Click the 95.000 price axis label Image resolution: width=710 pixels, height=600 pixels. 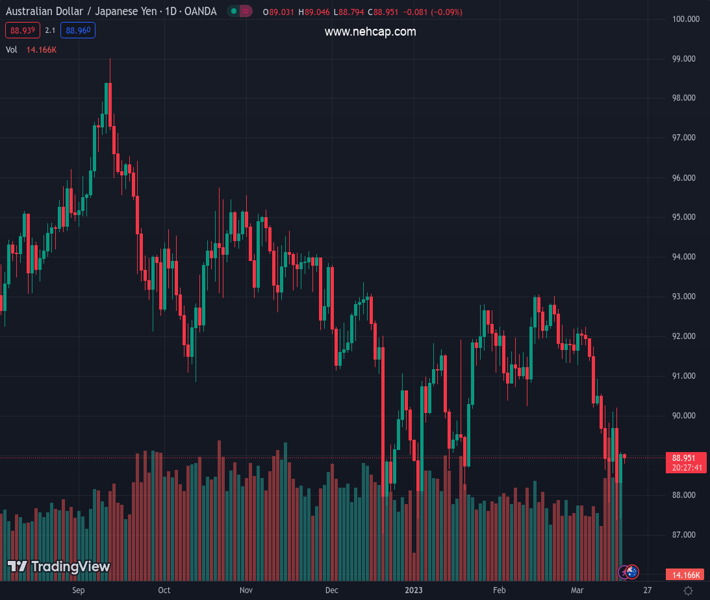(x=684, y=217)
